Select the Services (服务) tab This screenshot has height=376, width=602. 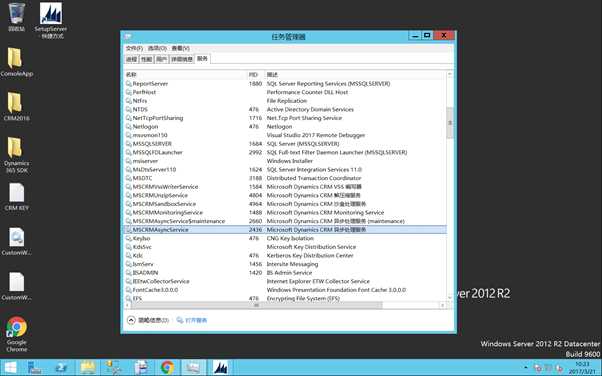pyautogui.click(x=202, y=59)
